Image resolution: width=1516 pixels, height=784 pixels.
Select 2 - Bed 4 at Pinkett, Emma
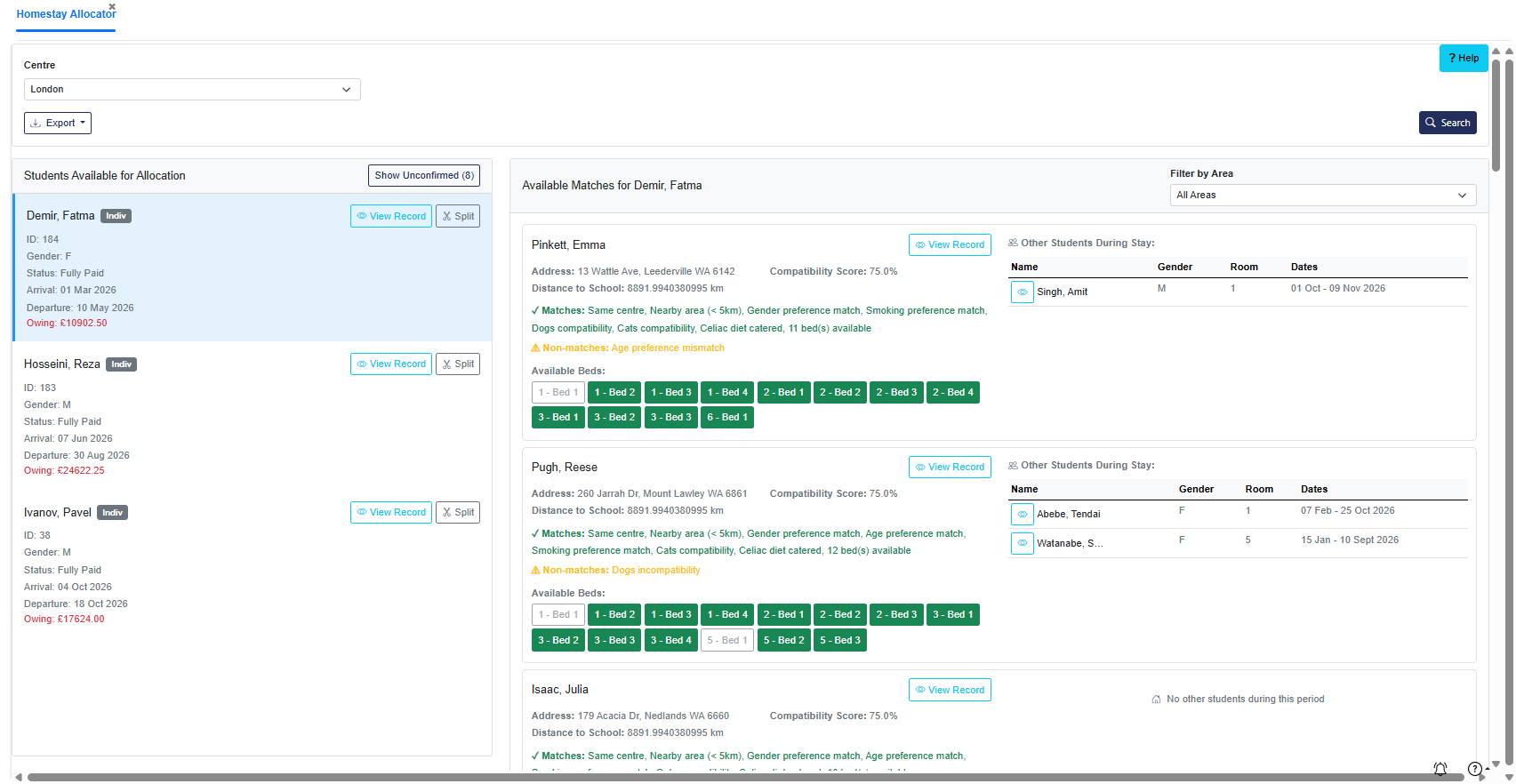click(x=953, y=392)
